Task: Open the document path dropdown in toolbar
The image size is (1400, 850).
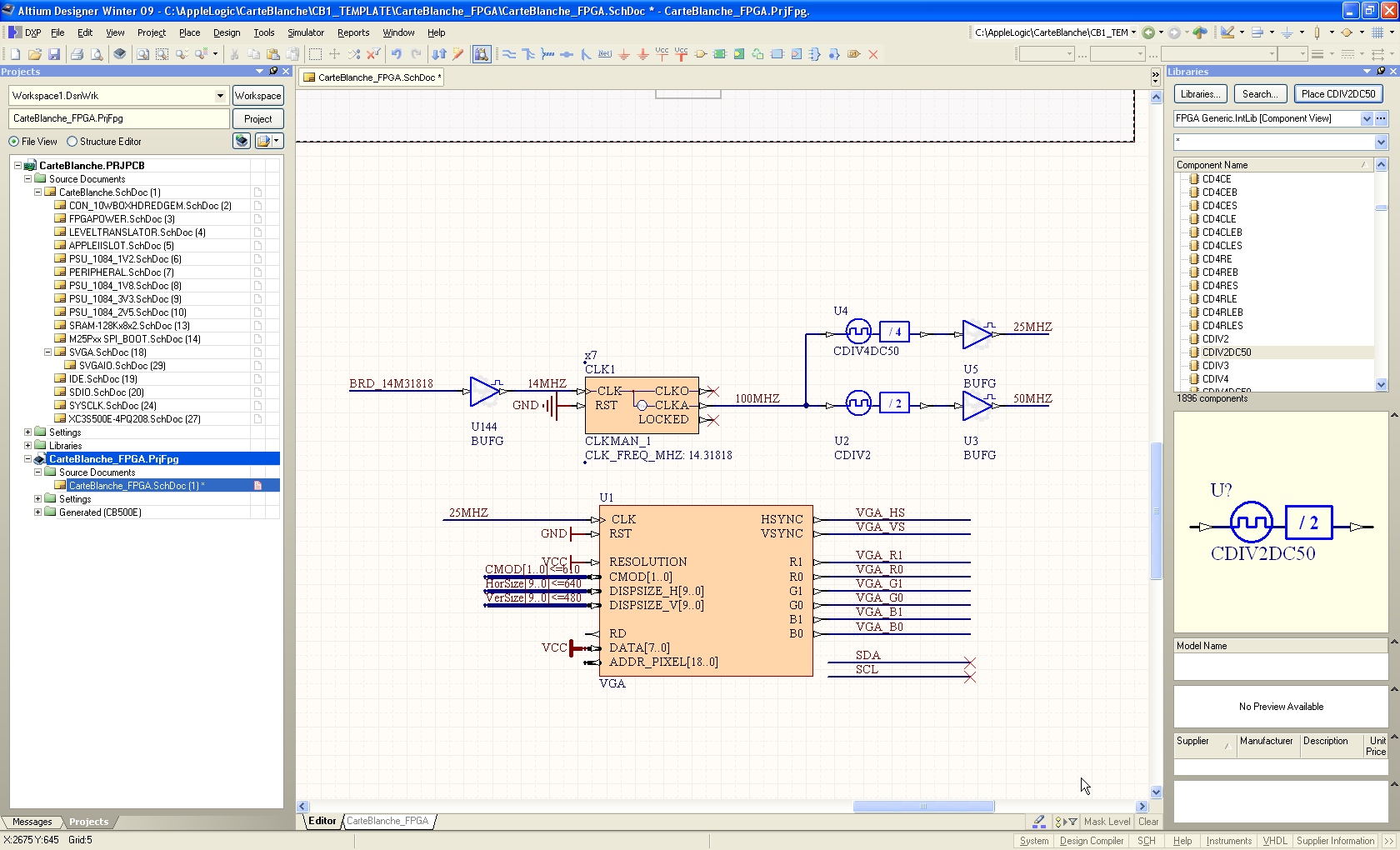Action: (1133, 32)
